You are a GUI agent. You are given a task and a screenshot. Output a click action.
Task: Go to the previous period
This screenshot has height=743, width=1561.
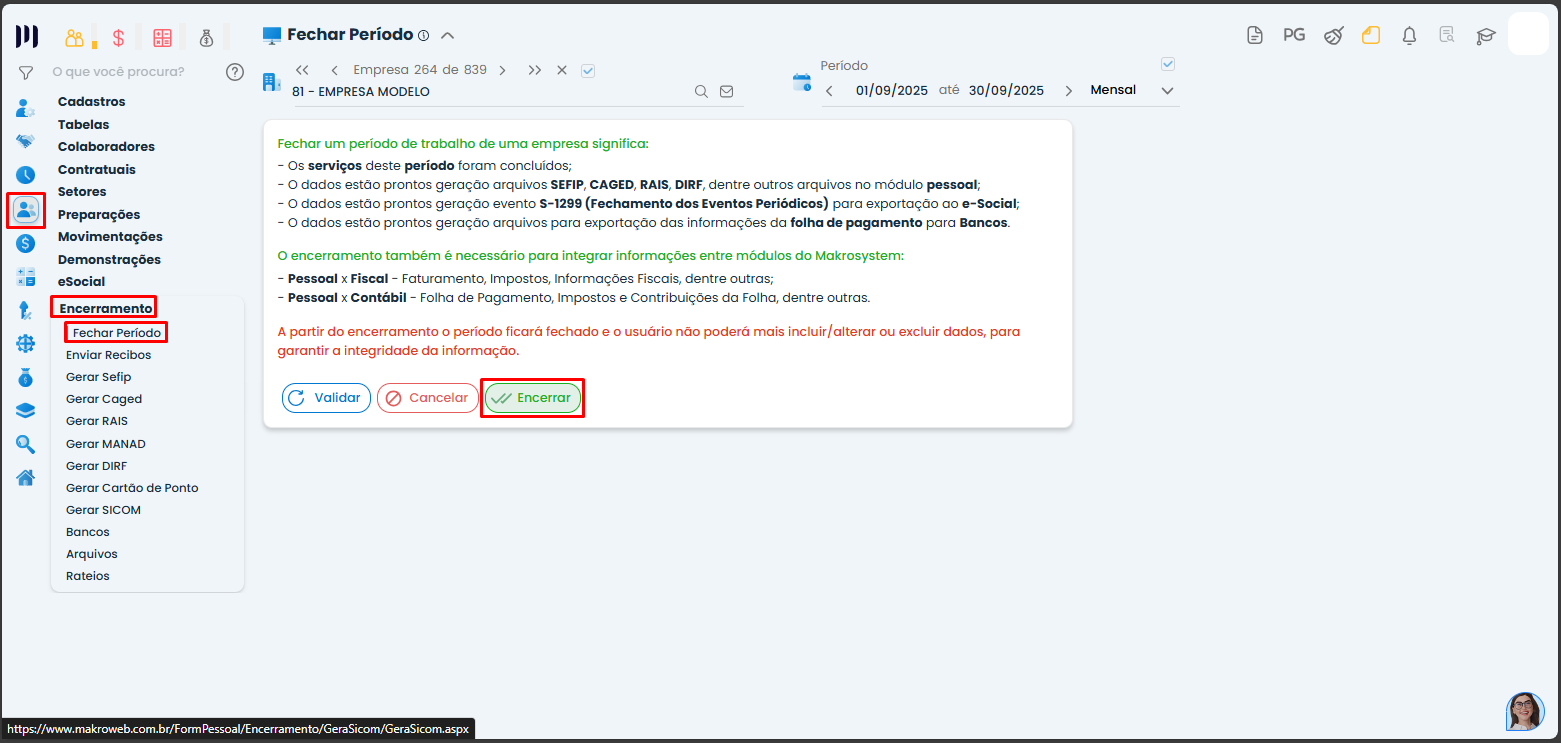coord(829,91)
